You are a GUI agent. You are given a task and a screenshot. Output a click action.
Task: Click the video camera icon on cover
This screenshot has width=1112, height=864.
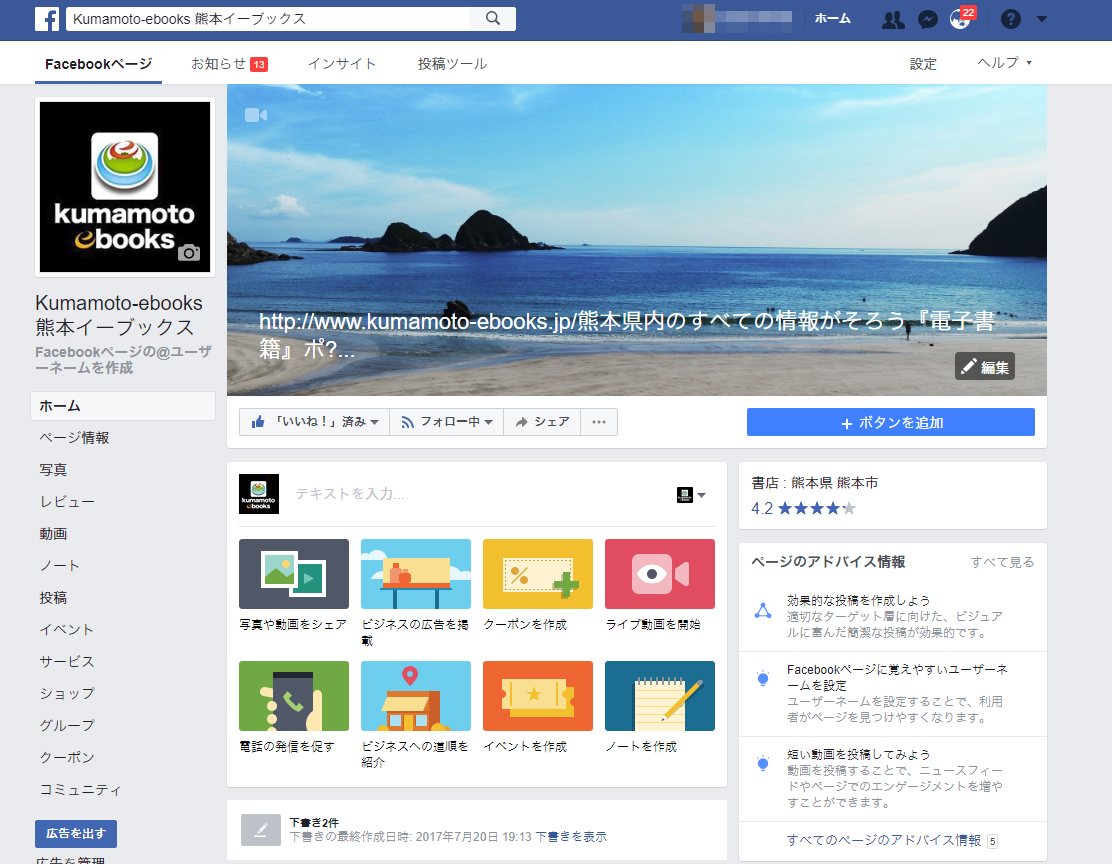pyautogui.click(x=256, y=115)
